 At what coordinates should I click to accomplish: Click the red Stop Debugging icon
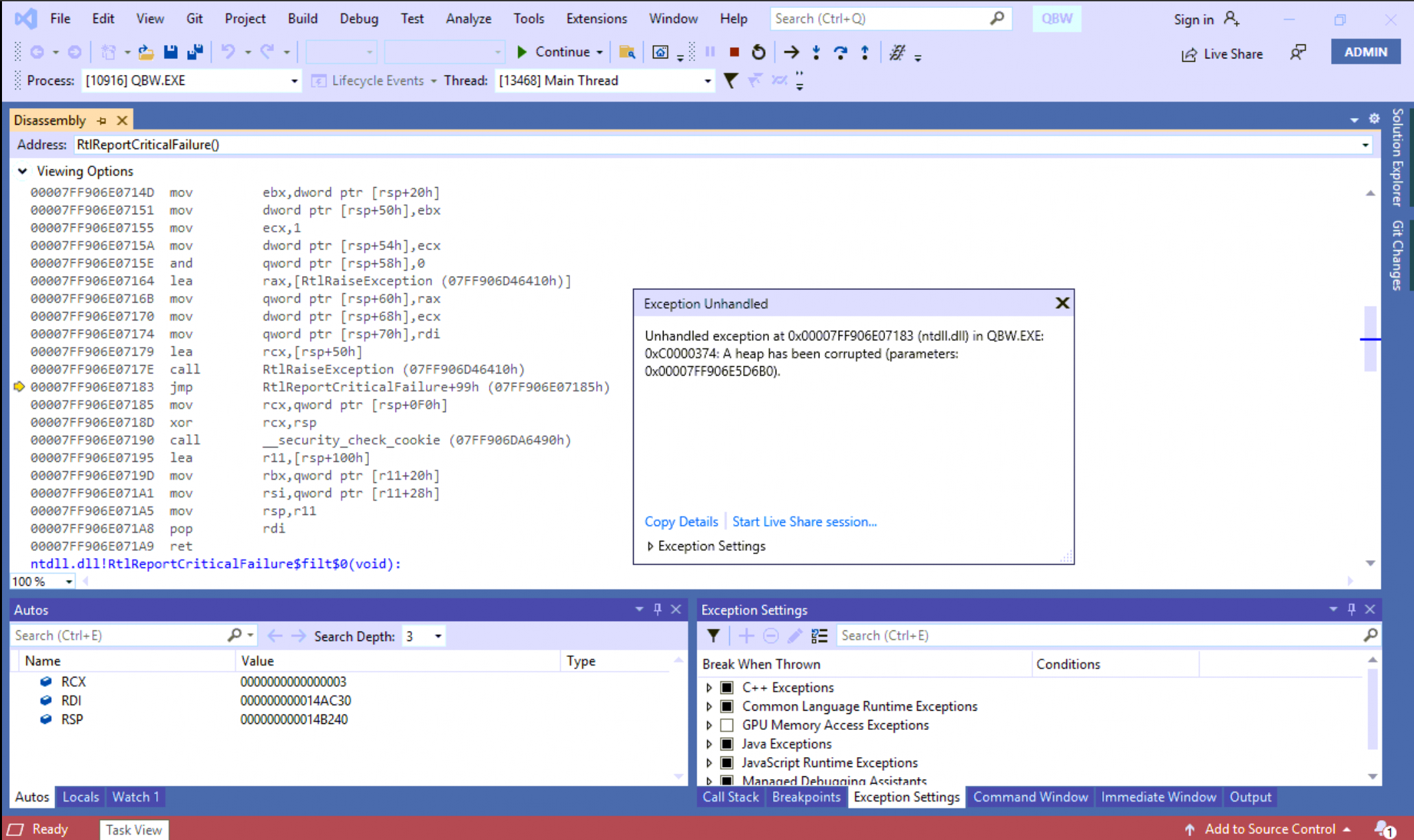point(734,52)
